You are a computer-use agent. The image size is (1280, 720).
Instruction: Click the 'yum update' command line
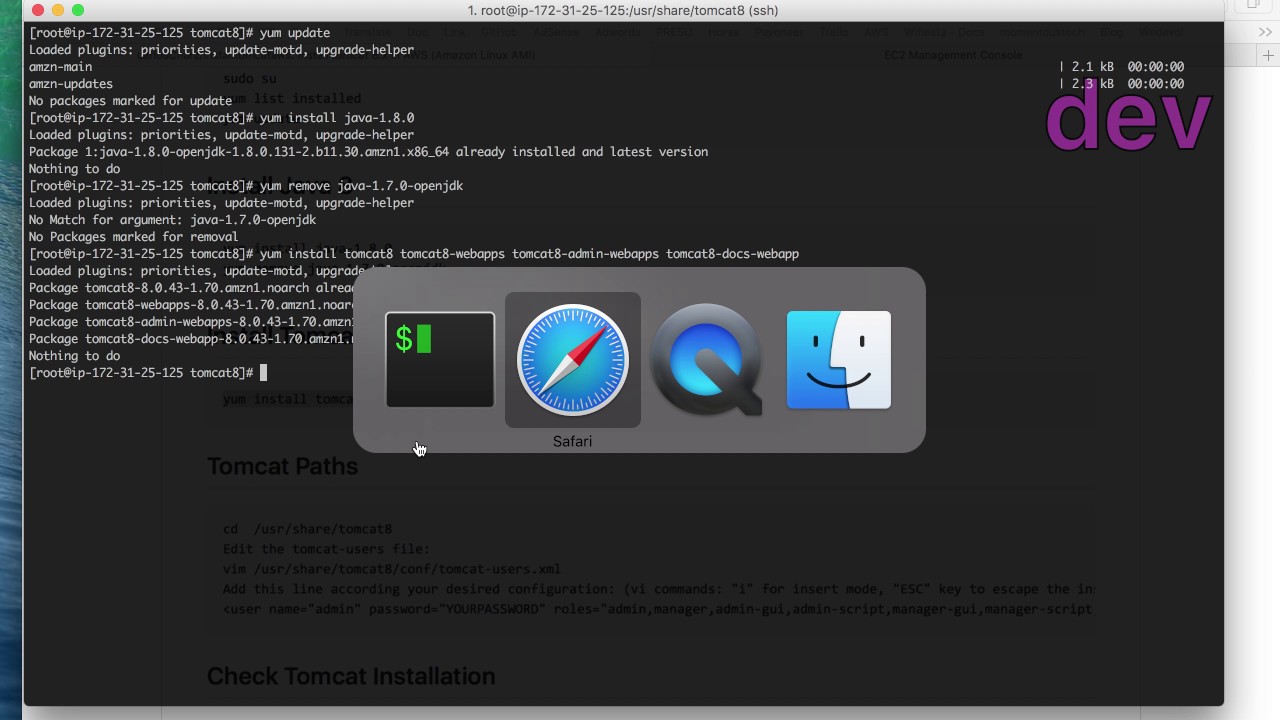coord(180,33)
